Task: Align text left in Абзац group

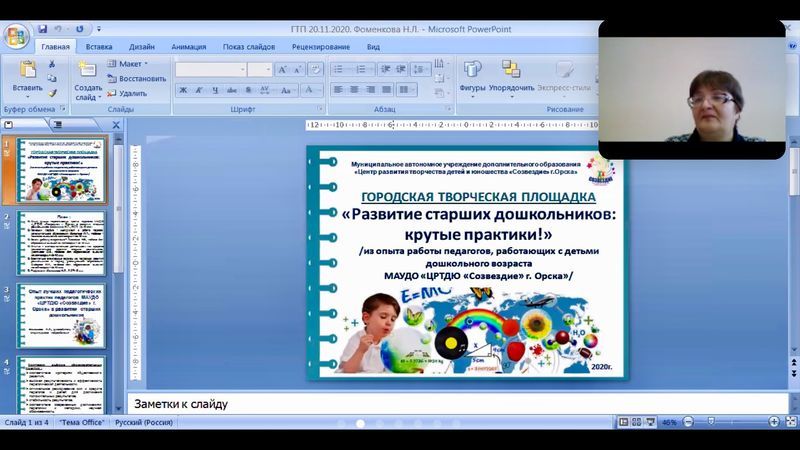Action: coord(338,90)
